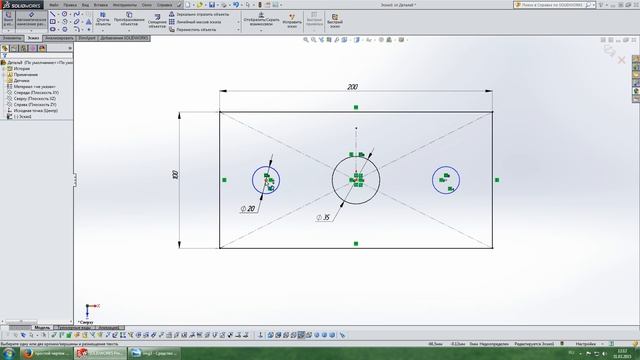Activate Отсечь объекты trim tool

click(103, 19)
